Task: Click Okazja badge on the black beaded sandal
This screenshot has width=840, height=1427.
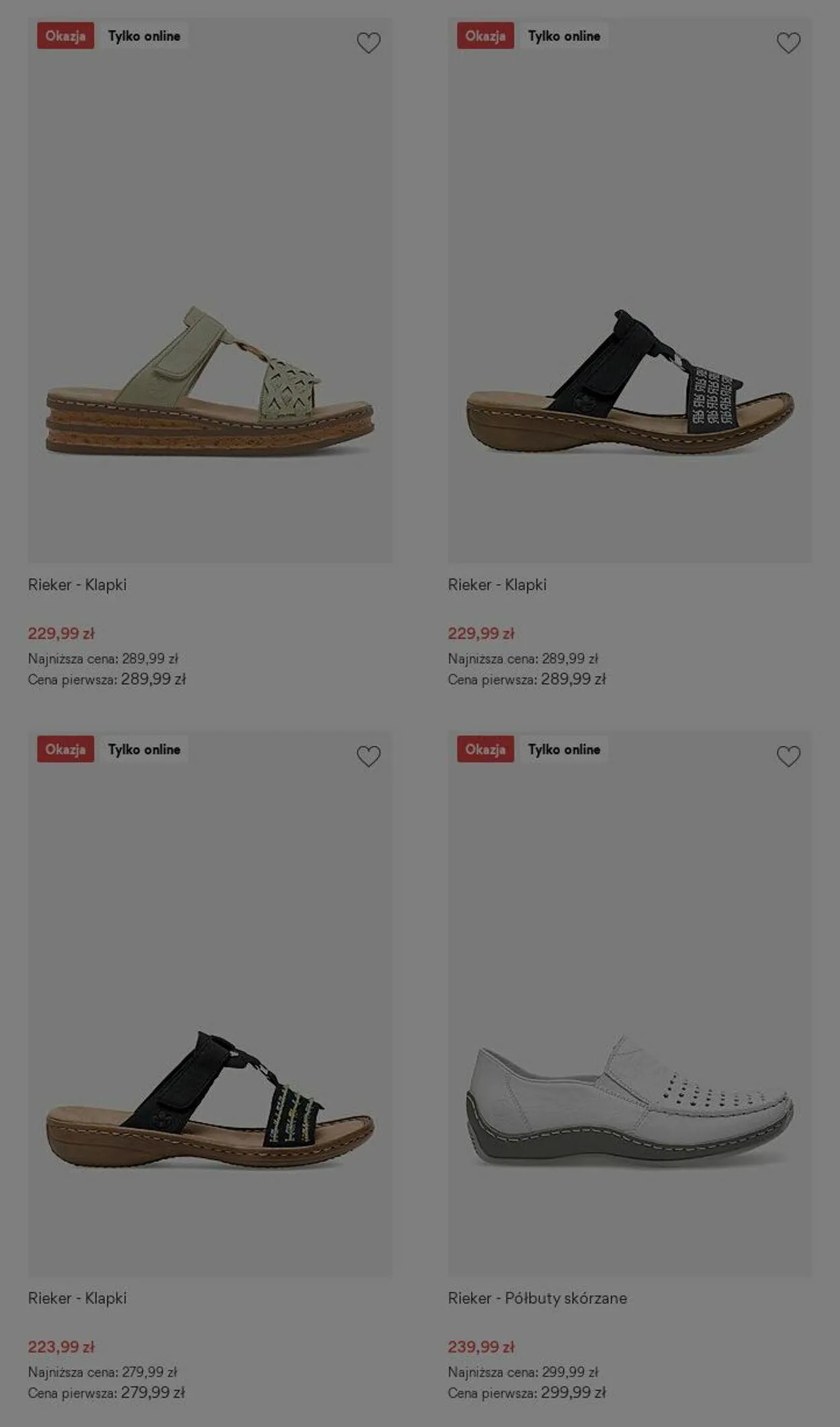Action: coord(65,749)
